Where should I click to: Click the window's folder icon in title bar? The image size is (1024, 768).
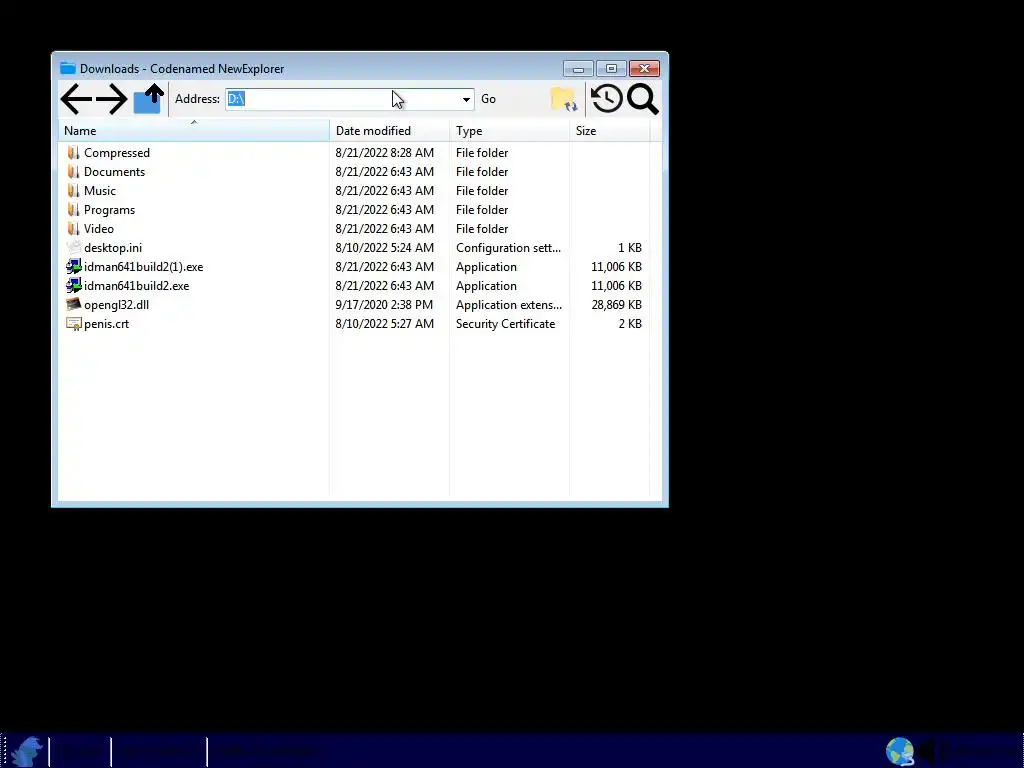click(68, 68)
